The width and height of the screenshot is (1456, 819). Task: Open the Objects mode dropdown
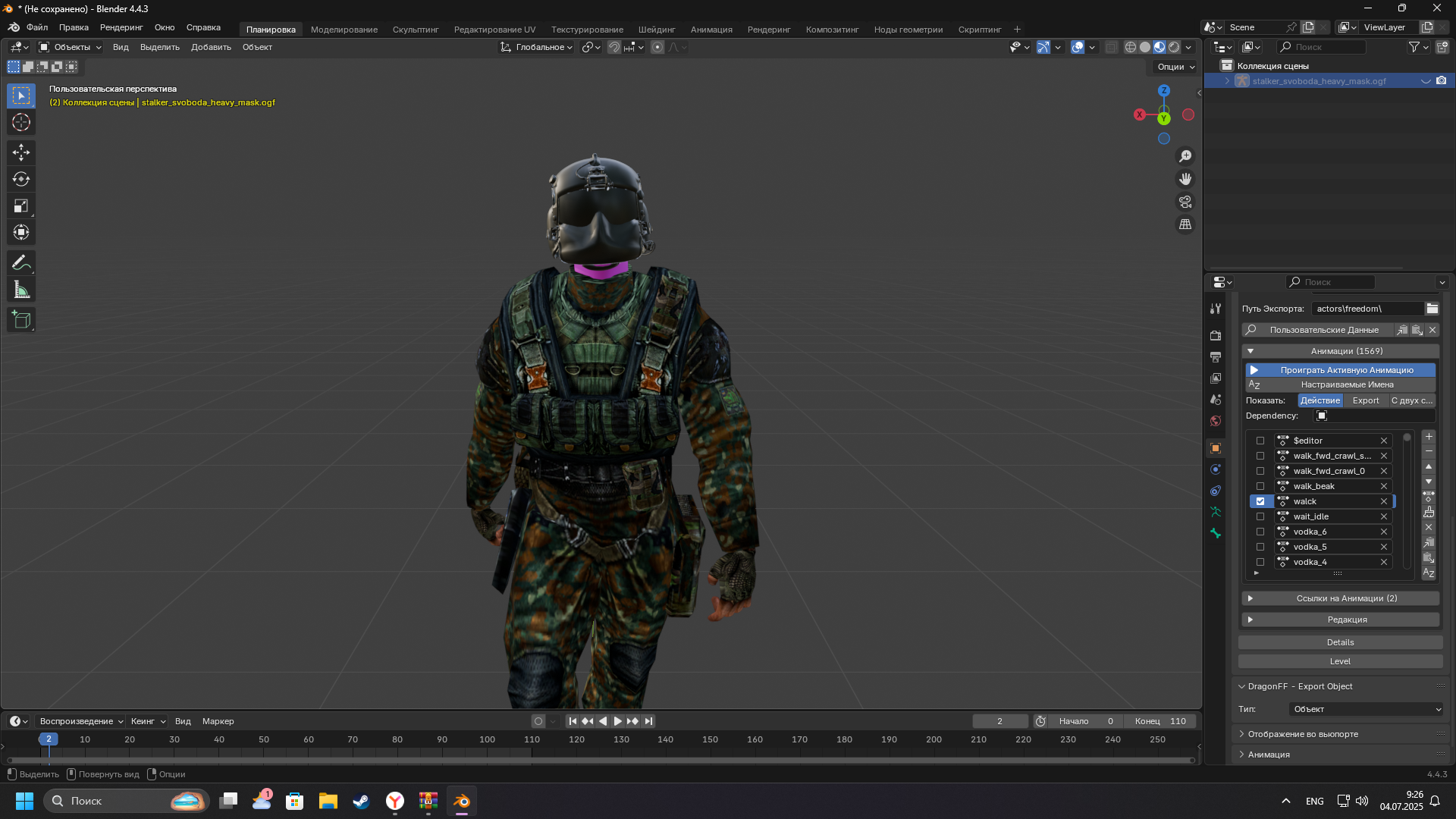[x=70, y=47]
